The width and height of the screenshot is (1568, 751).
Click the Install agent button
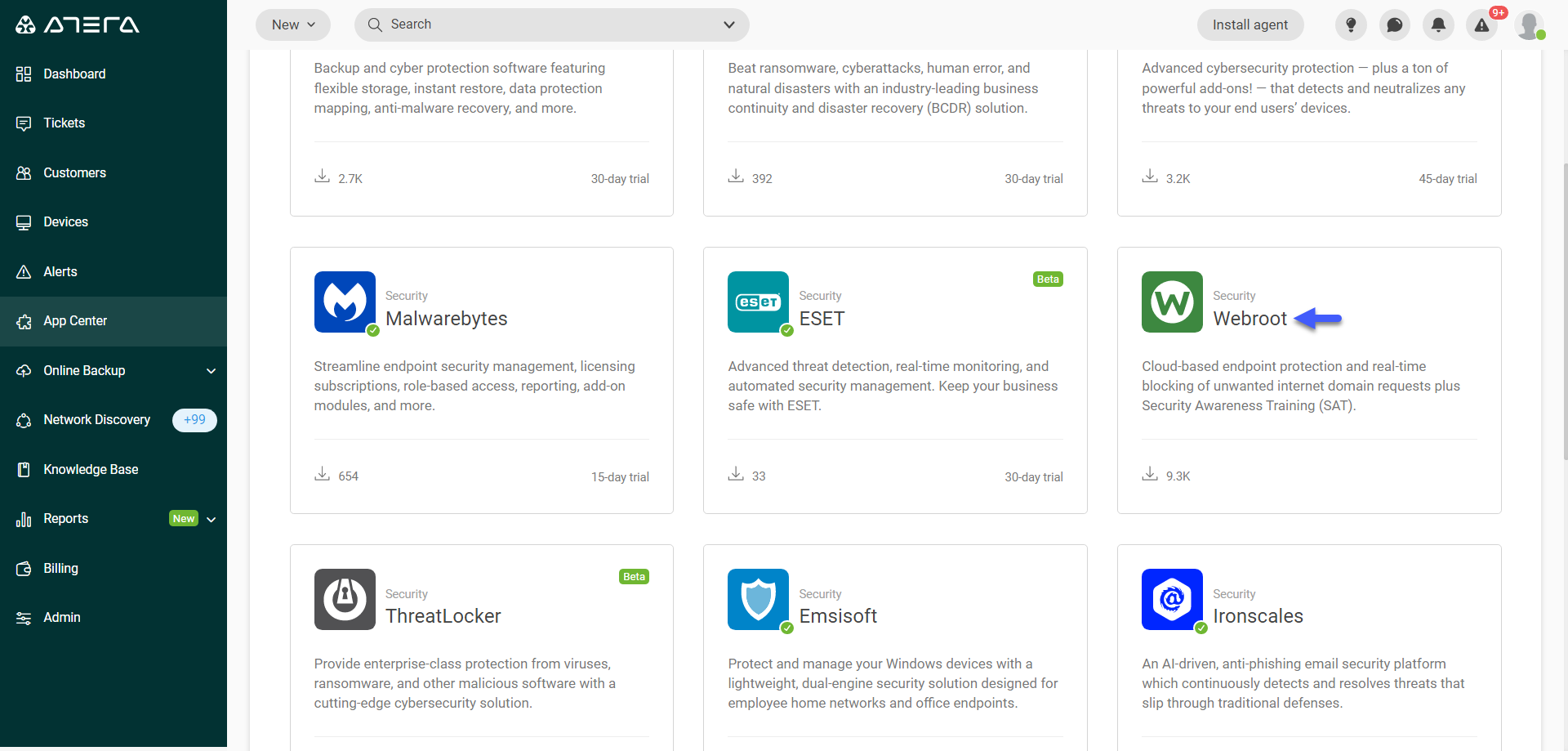coord(1250,25)
